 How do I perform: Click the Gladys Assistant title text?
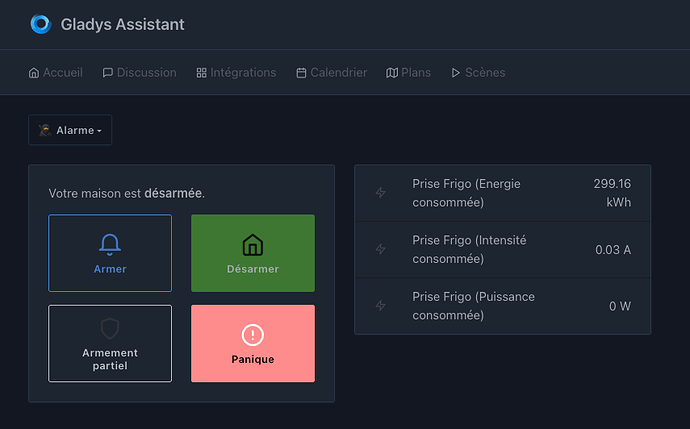[x=122, y=24]
